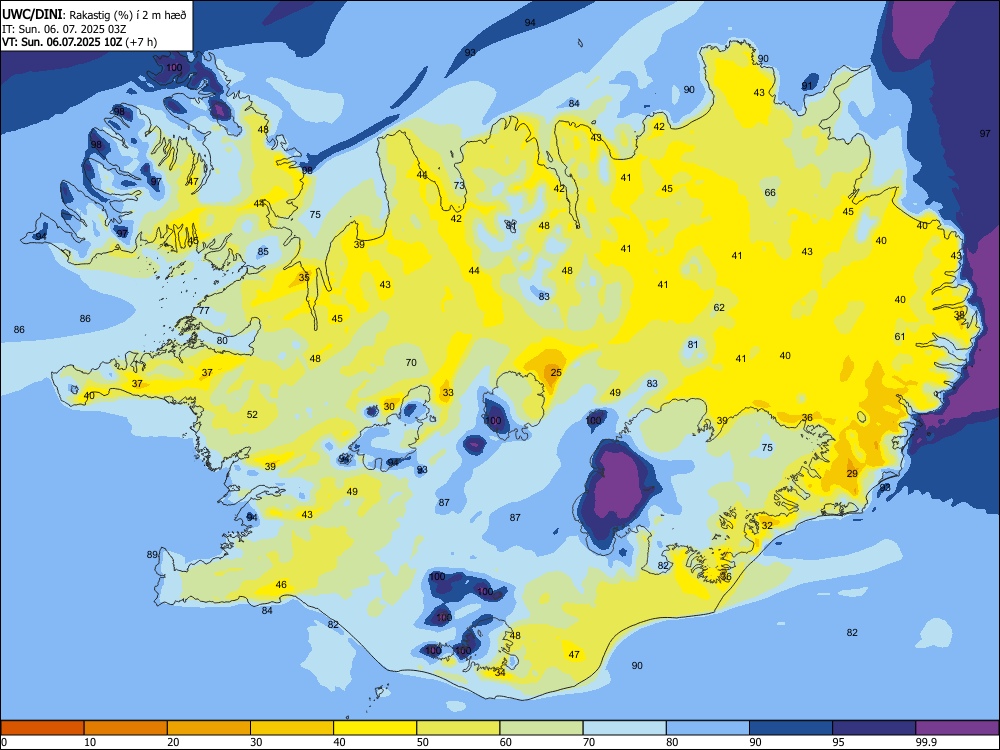
Task: Click the '35' humidity value in northwest
Action: pyautogui.click(x=304, y=277)
